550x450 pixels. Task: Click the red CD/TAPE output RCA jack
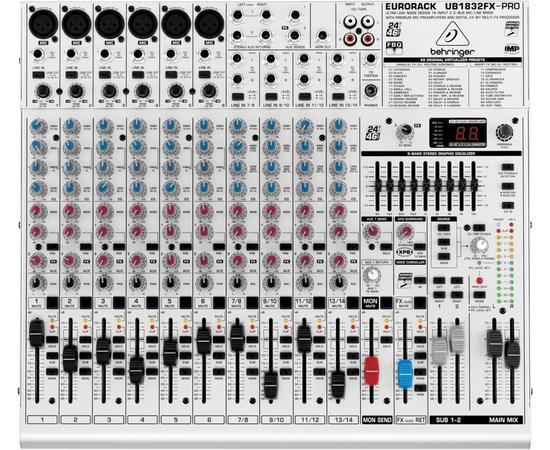coord(367,38)
